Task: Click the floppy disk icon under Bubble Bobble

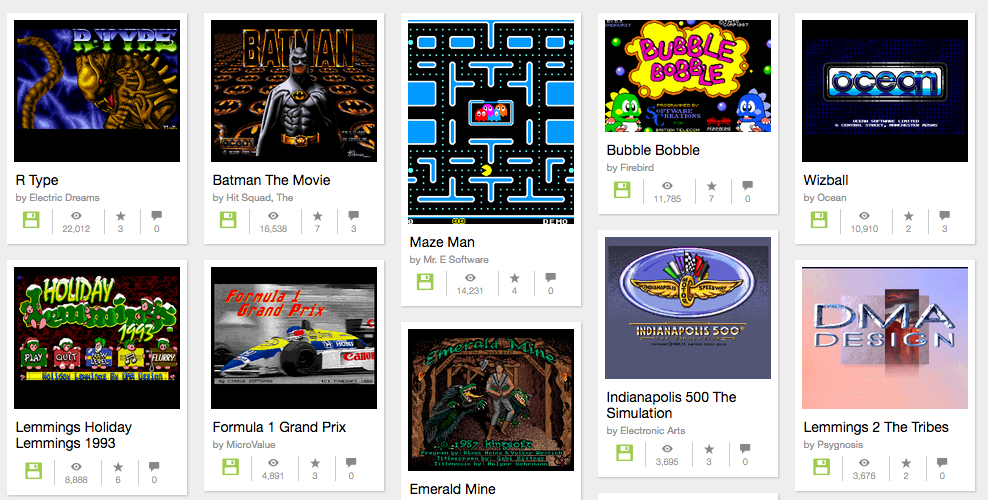Action: 622,190
